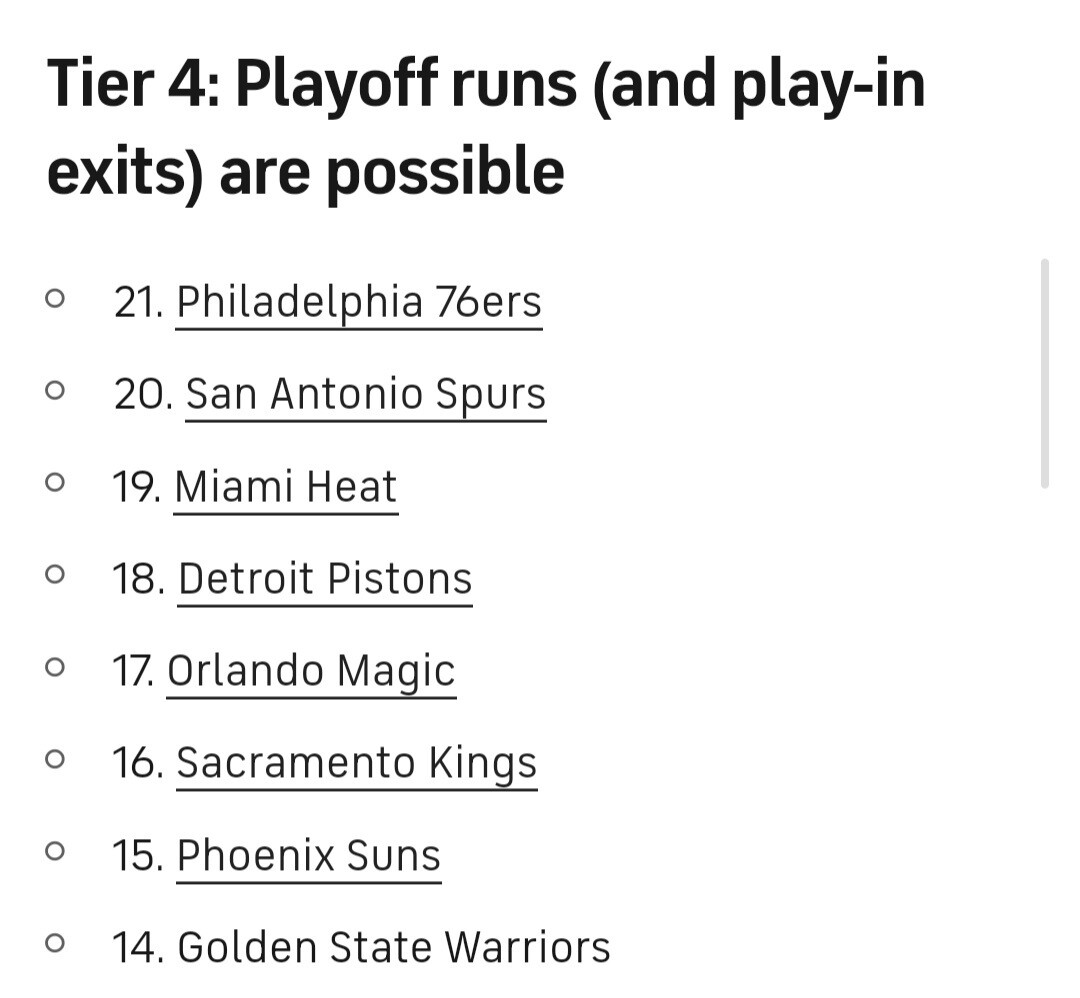Click the rank number 21 label
The width and height of the screenshot is (1080, 998).
138,302
